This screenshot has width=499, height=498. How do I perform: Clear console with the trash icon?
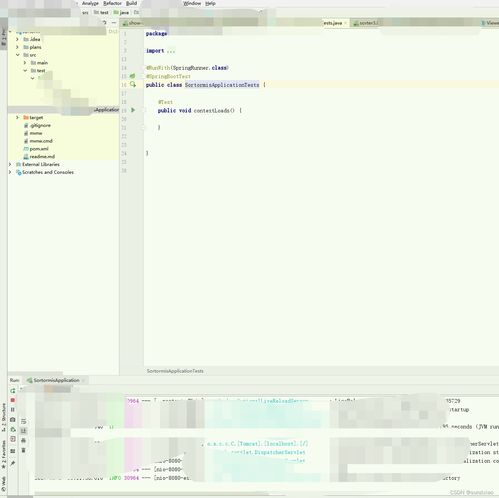23,450
